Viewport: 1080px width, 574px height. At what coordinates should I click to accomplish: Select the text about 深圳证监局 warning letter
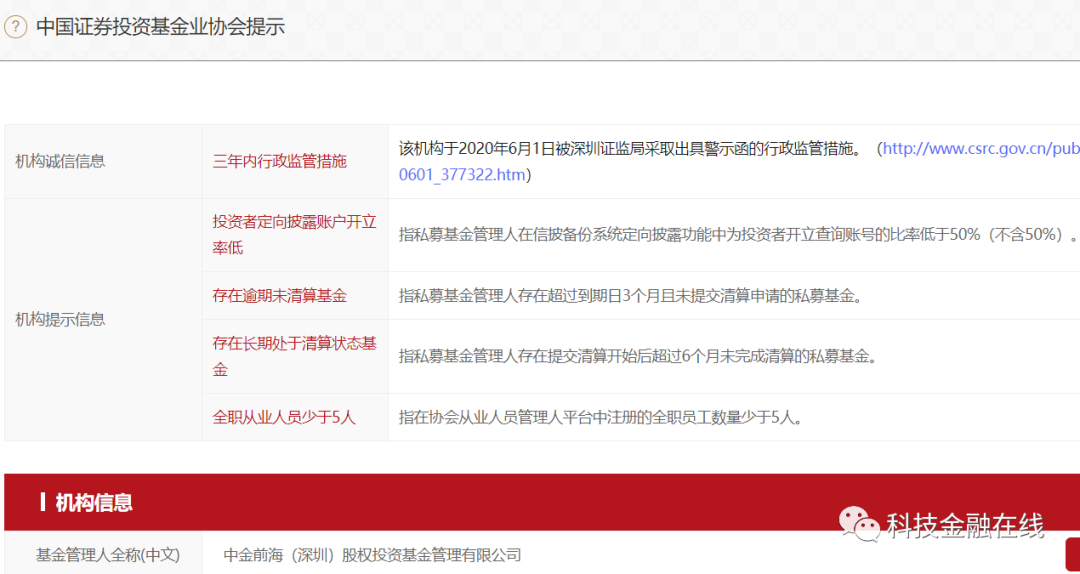coord(630,149)
